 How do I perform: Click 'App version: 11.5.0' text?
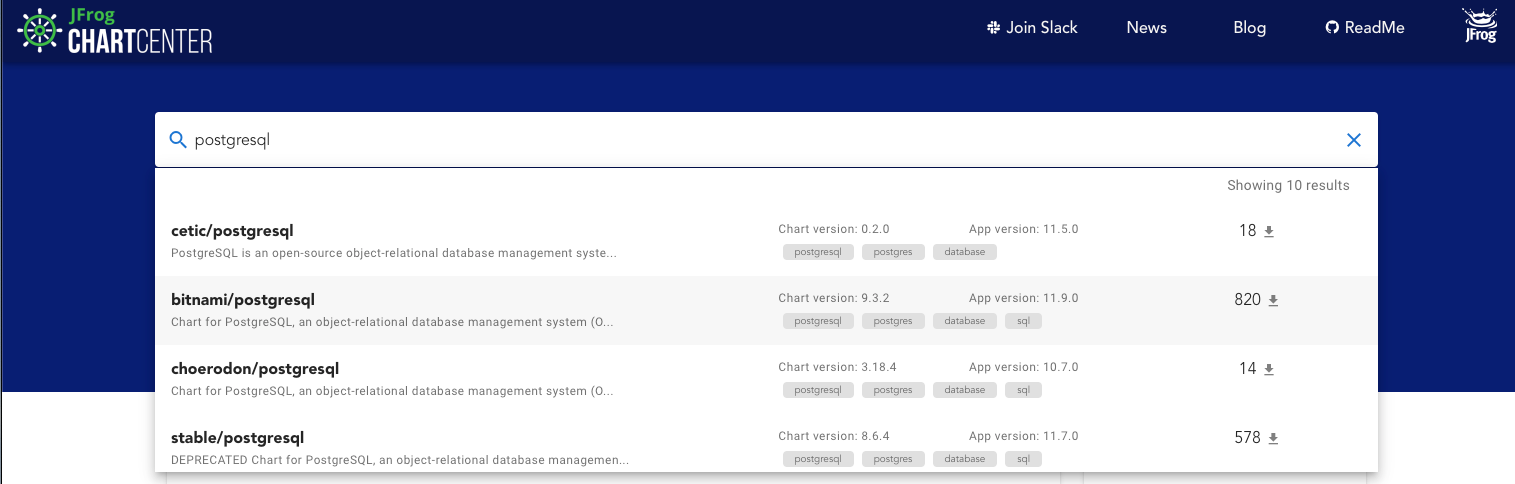1024,229
